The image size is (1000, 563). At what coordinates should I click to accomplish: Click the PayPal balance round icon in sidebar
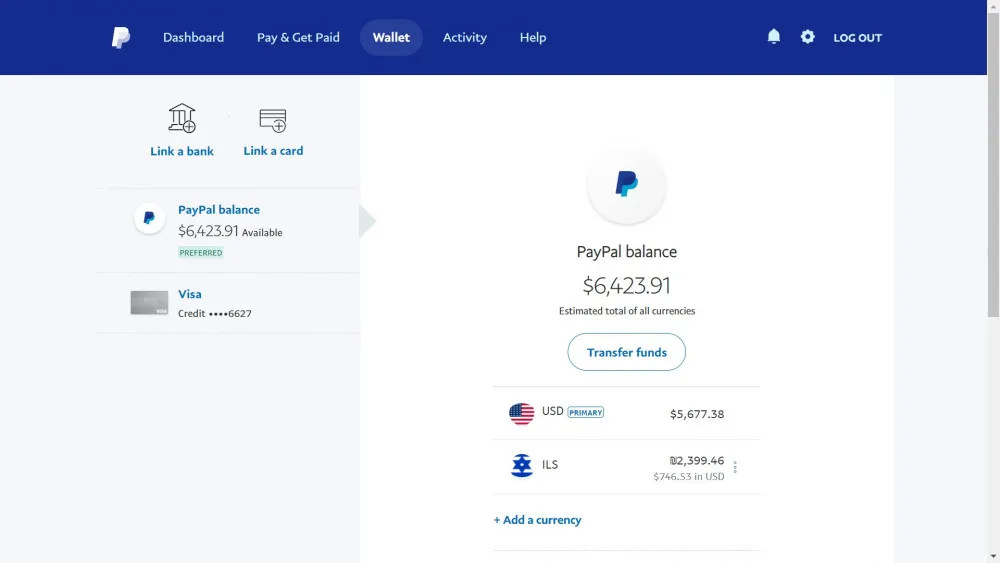tap(149, 218)
